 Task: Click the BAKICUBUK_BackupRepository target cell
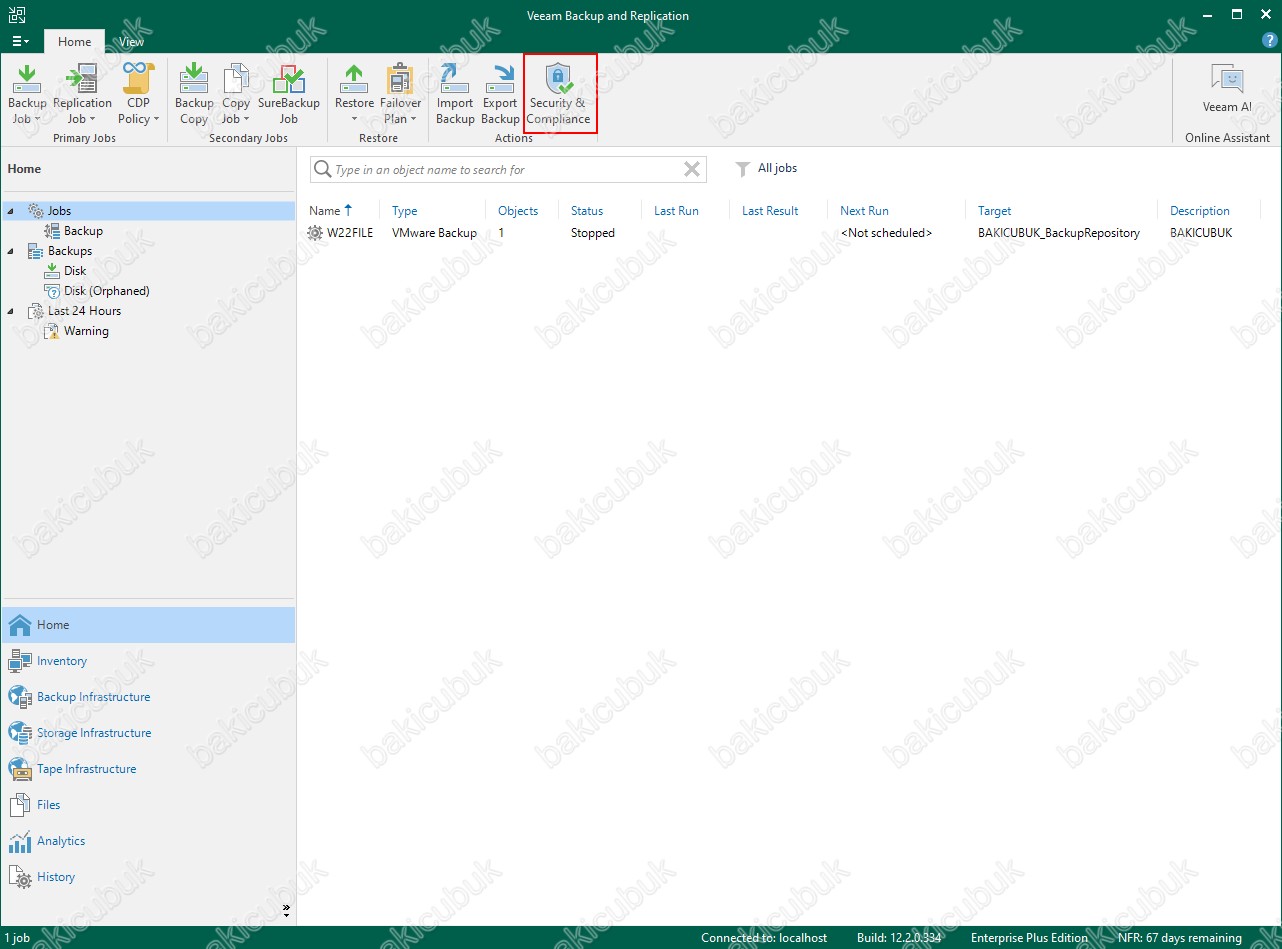pos(1059,233)
